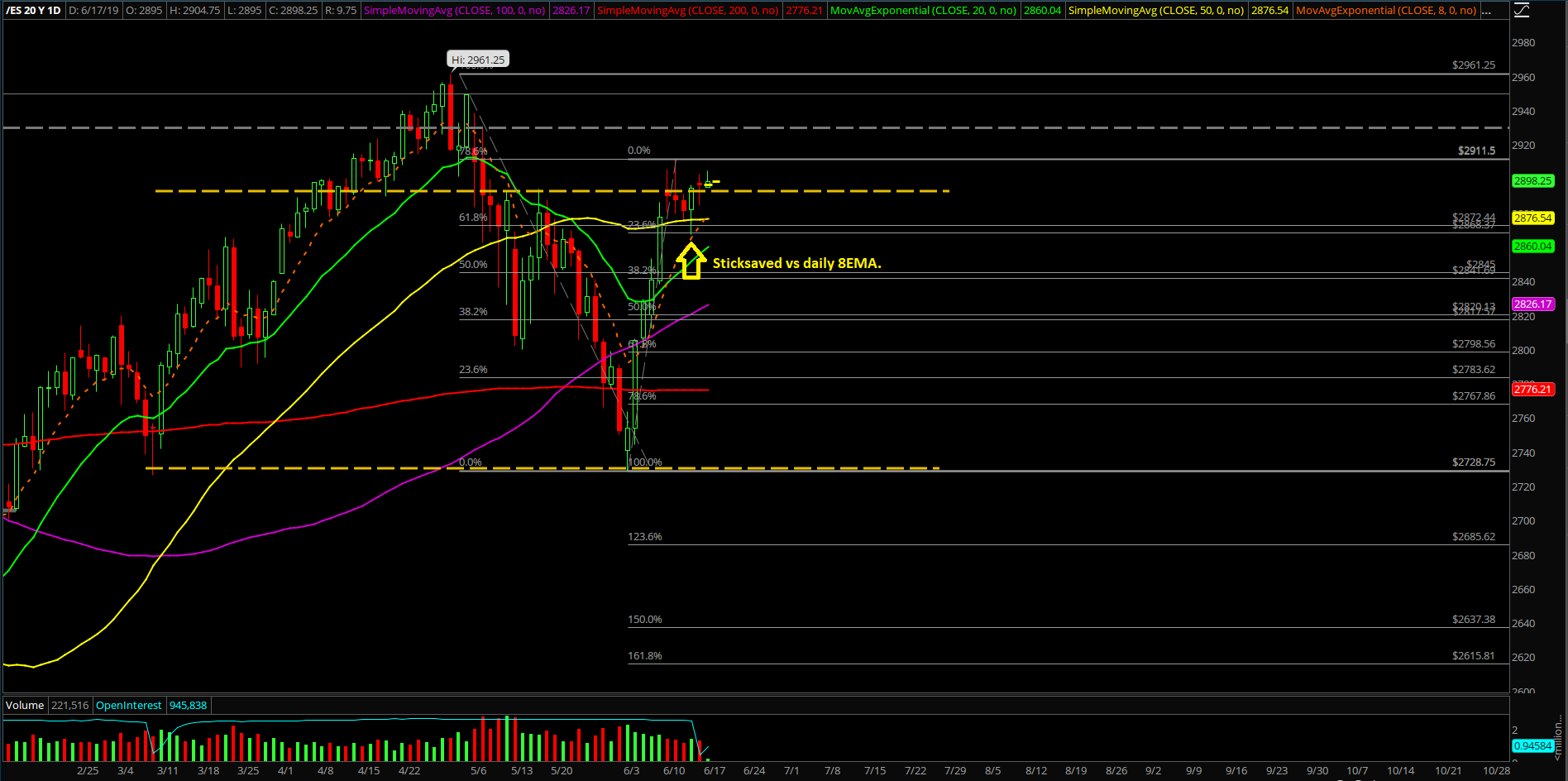Click the $2961.25 Fibonacci level label
Viewport: 1568px width, 781px height.
[1474, 65]
